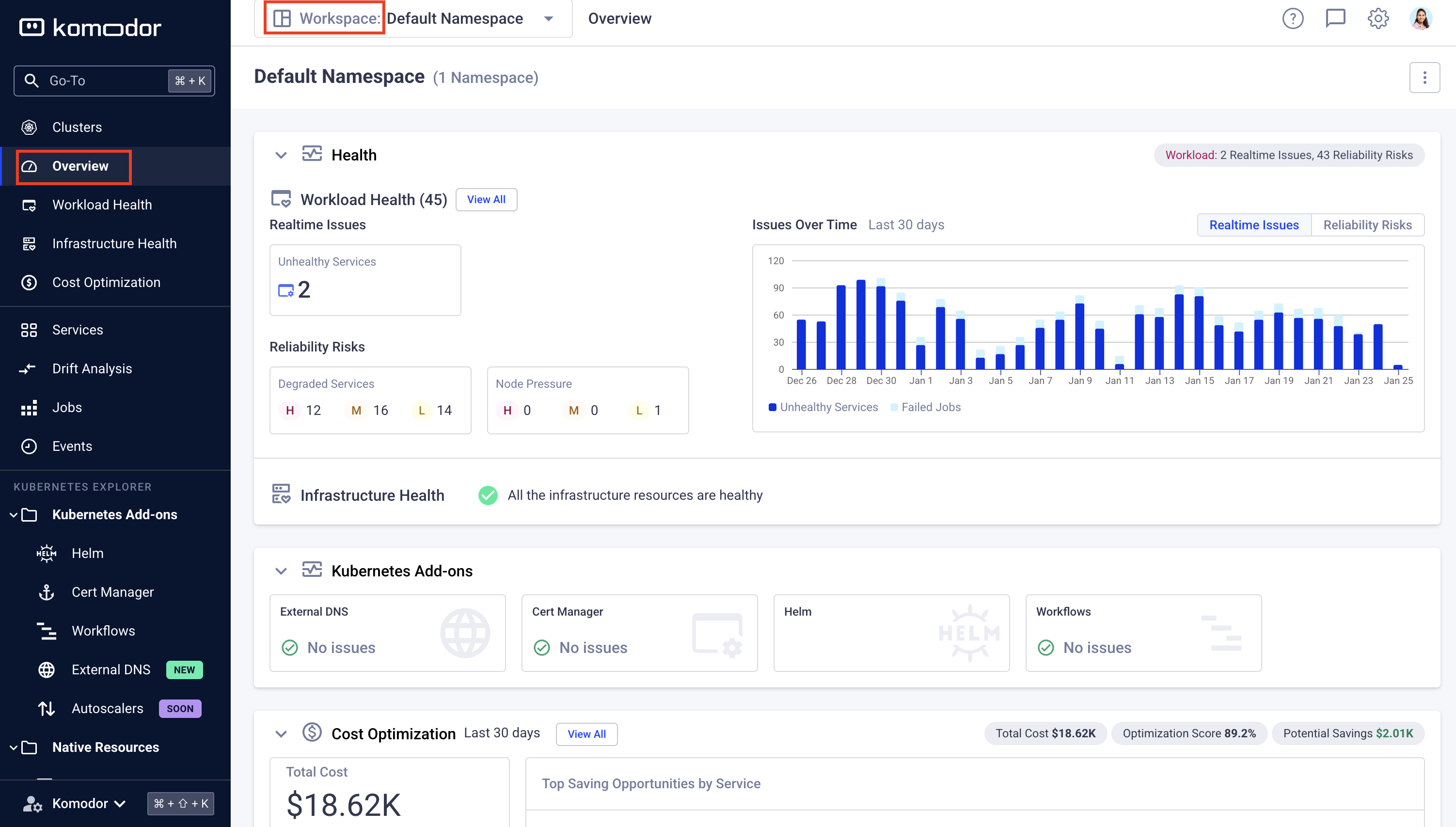Click the Jobs icon in sidebar
1456x827 pixels.
pos(29,407)
